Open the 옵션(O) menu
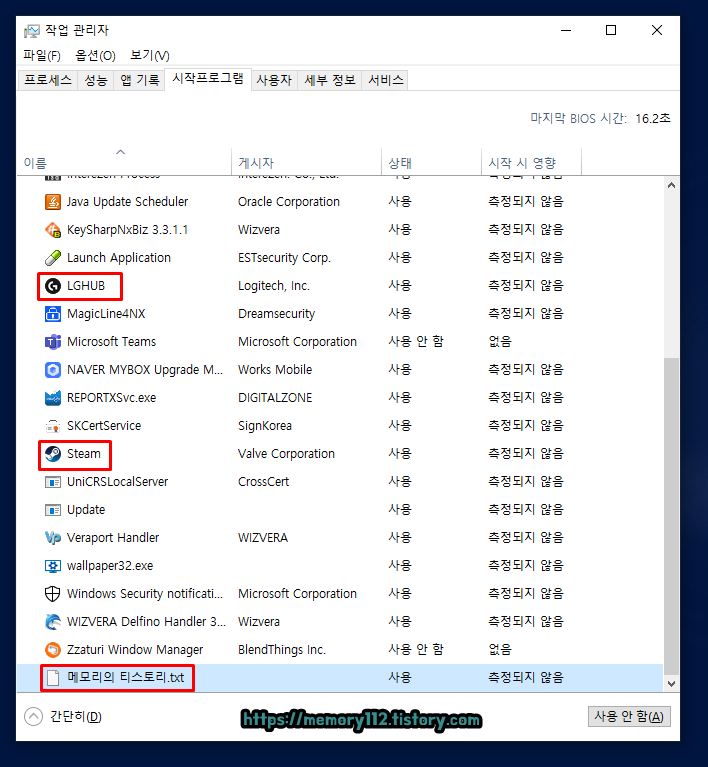This screenshot has height=767, width=708. point(95,55)
